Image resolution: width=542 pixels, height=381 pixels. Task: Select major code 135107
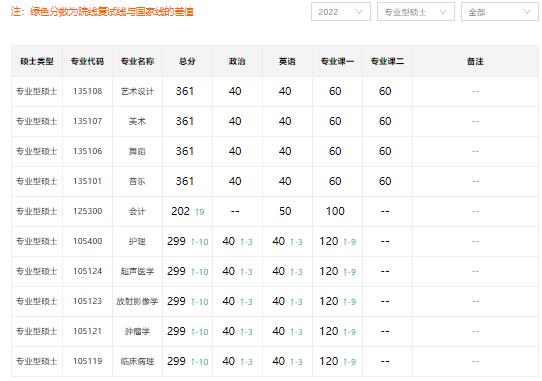(x=87, y=121)
